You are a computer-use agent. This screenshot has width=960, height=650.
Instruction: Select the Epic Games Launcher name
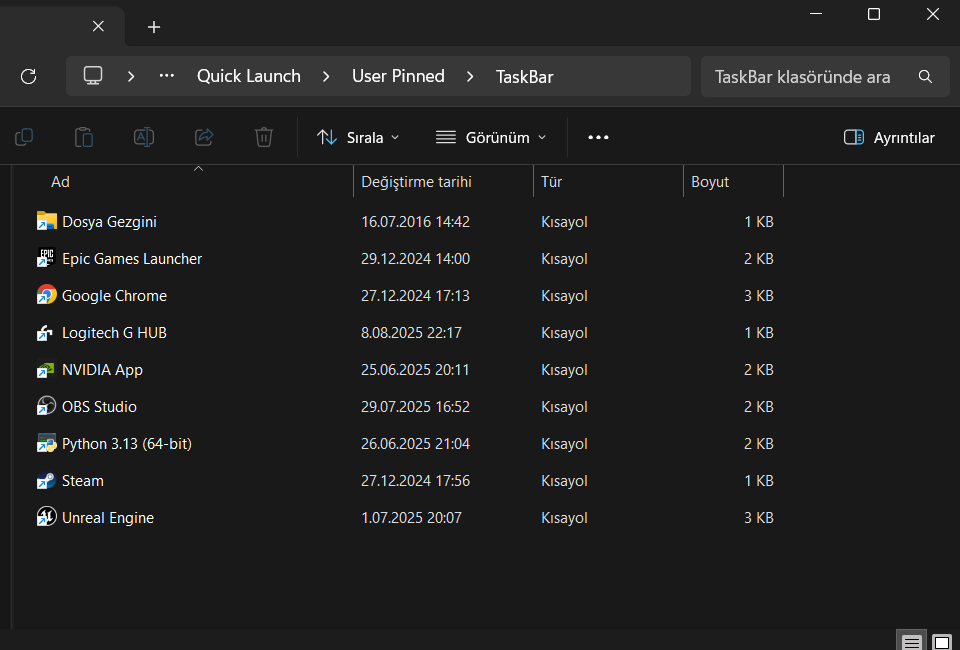(x=132, y=259)
